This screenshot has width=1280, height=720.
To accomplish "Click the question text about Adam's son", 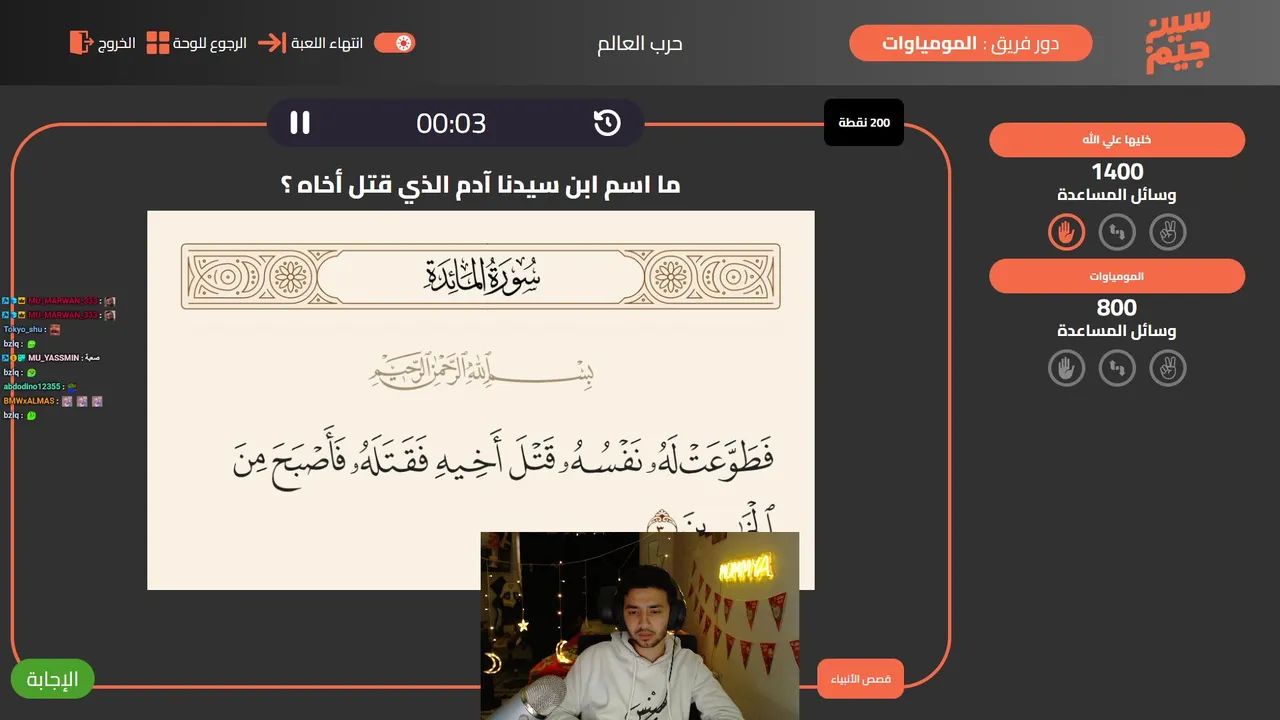I will pos(481,185).
